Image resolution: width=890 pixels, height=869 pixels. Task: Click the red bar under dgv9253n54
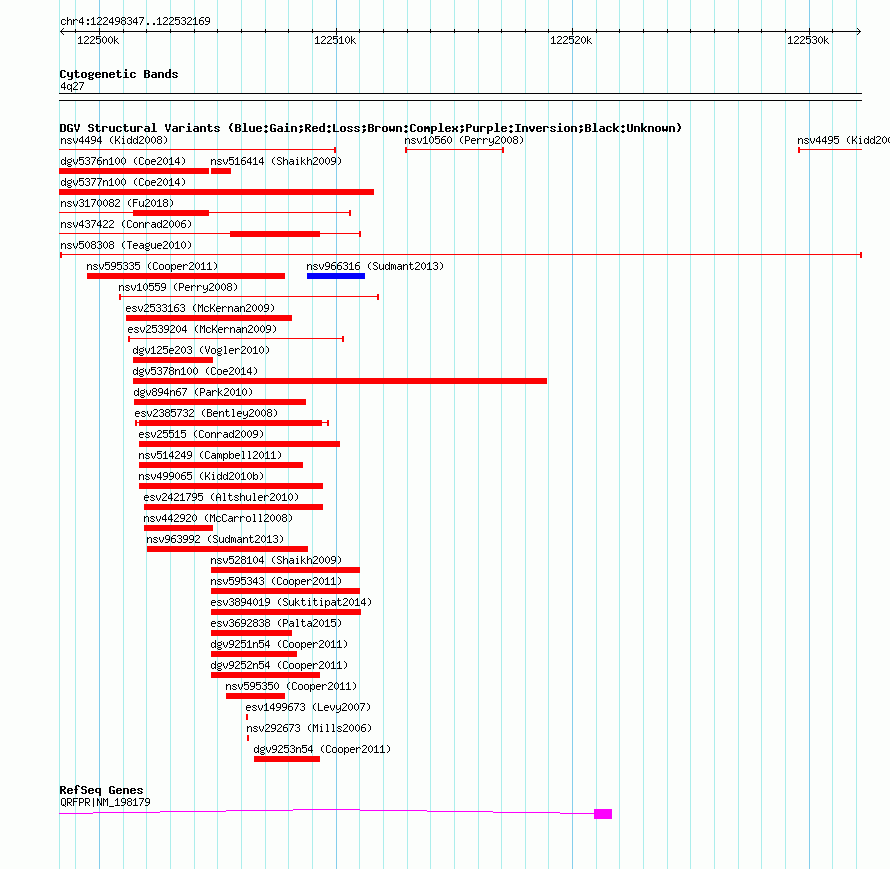pyautogui.click(x=287, y=759)
